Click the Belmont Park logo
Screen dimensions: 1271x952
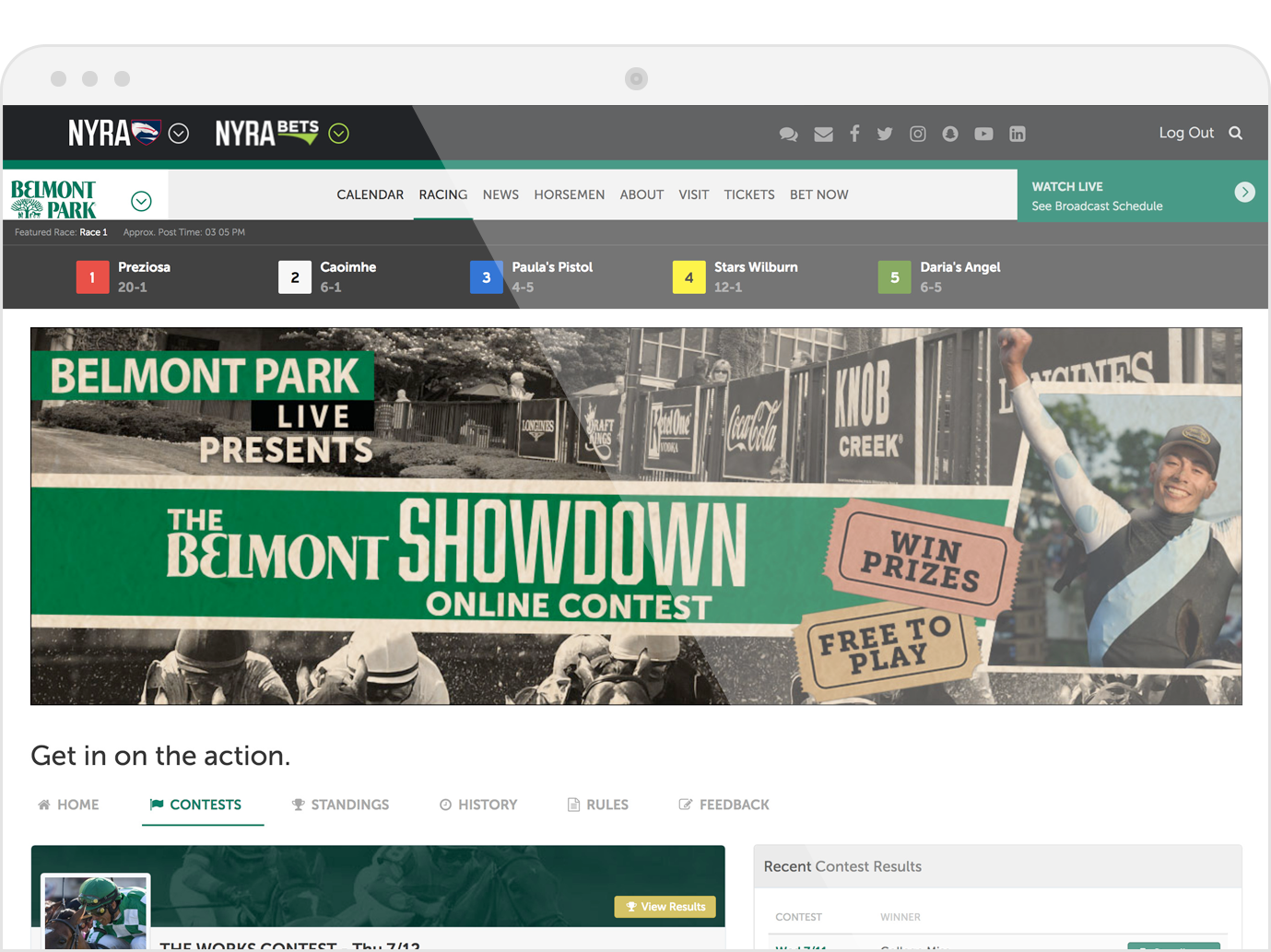coord(53,198)
